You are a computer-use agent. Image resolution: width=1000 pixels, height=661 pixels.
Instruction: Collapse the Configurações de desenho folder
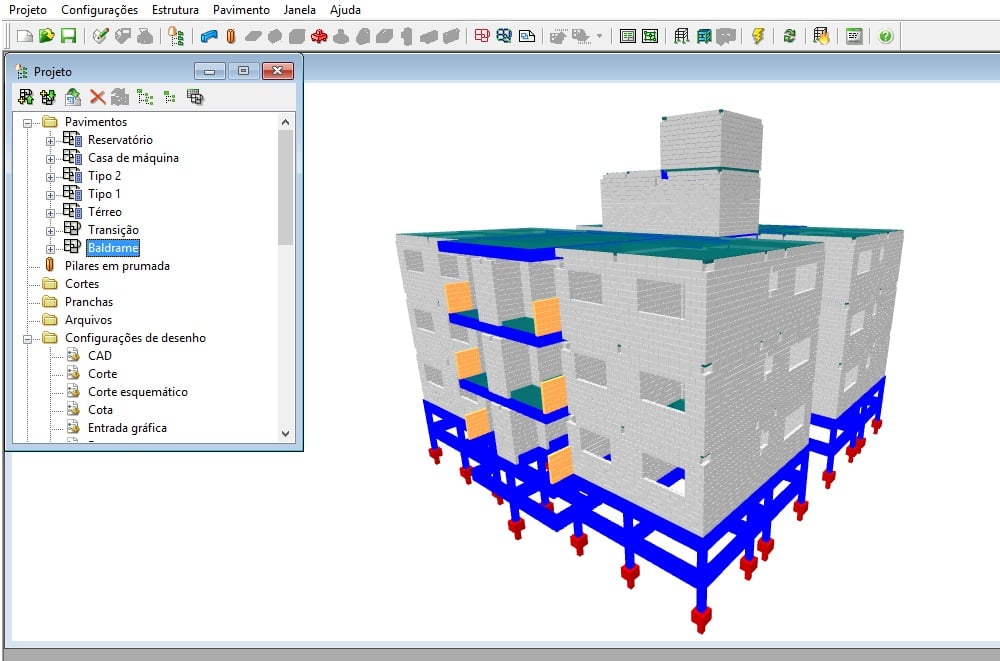point(27,338)
